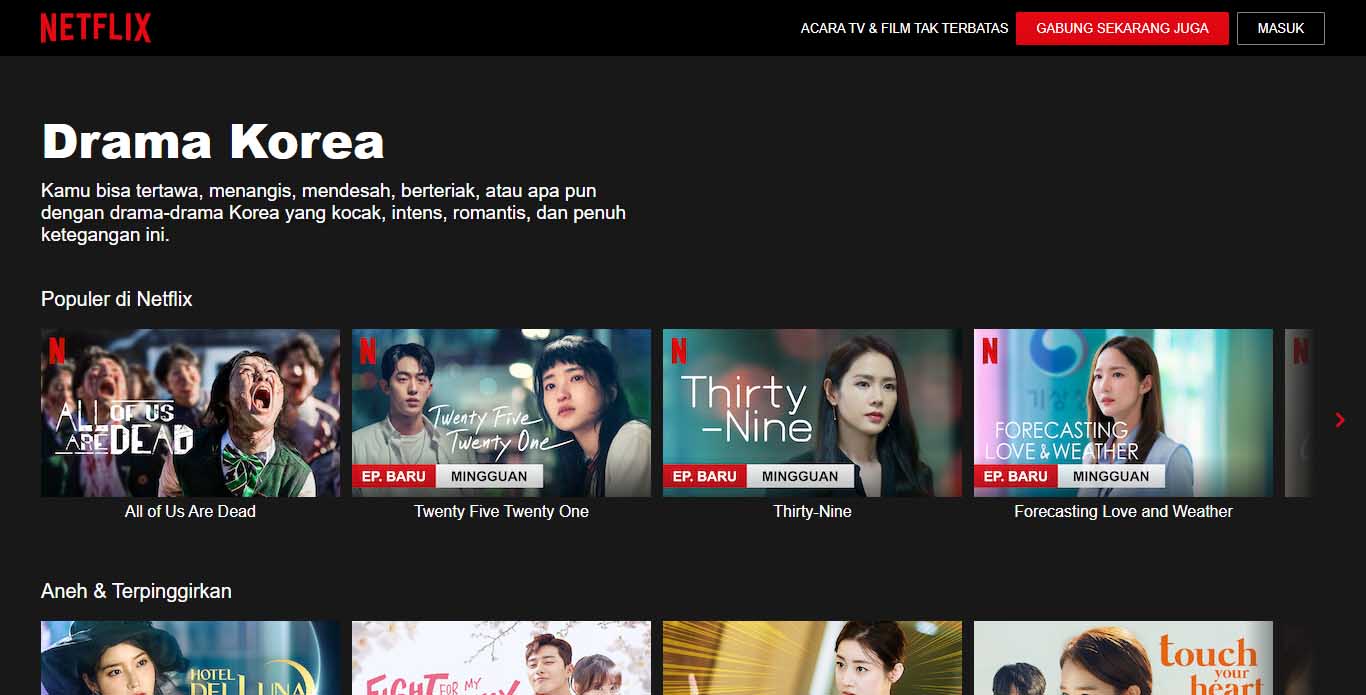Click the All of Us Are Dead title link
The width and height of the screenshot is (1366, 695).
click(190, 511)
